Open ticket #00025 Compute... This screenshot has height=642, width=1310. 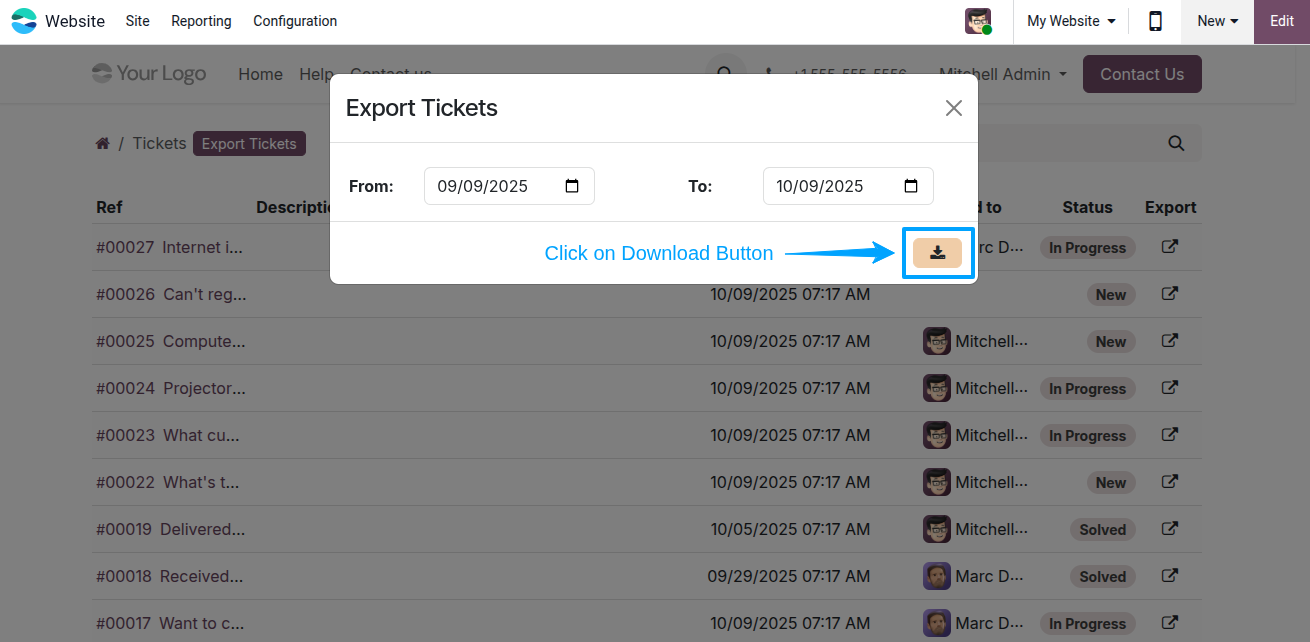[x=170, y=341]
